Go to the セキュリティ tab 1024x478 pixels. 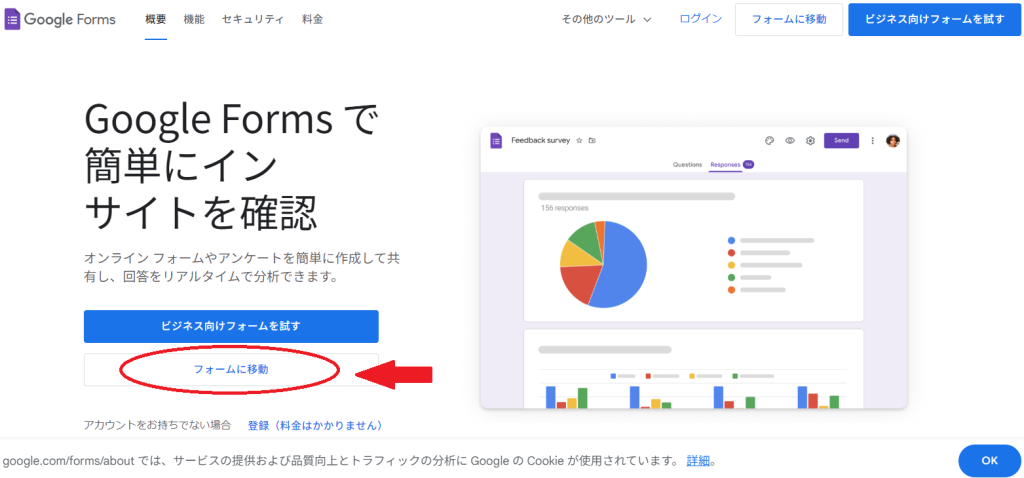(252, 19)
